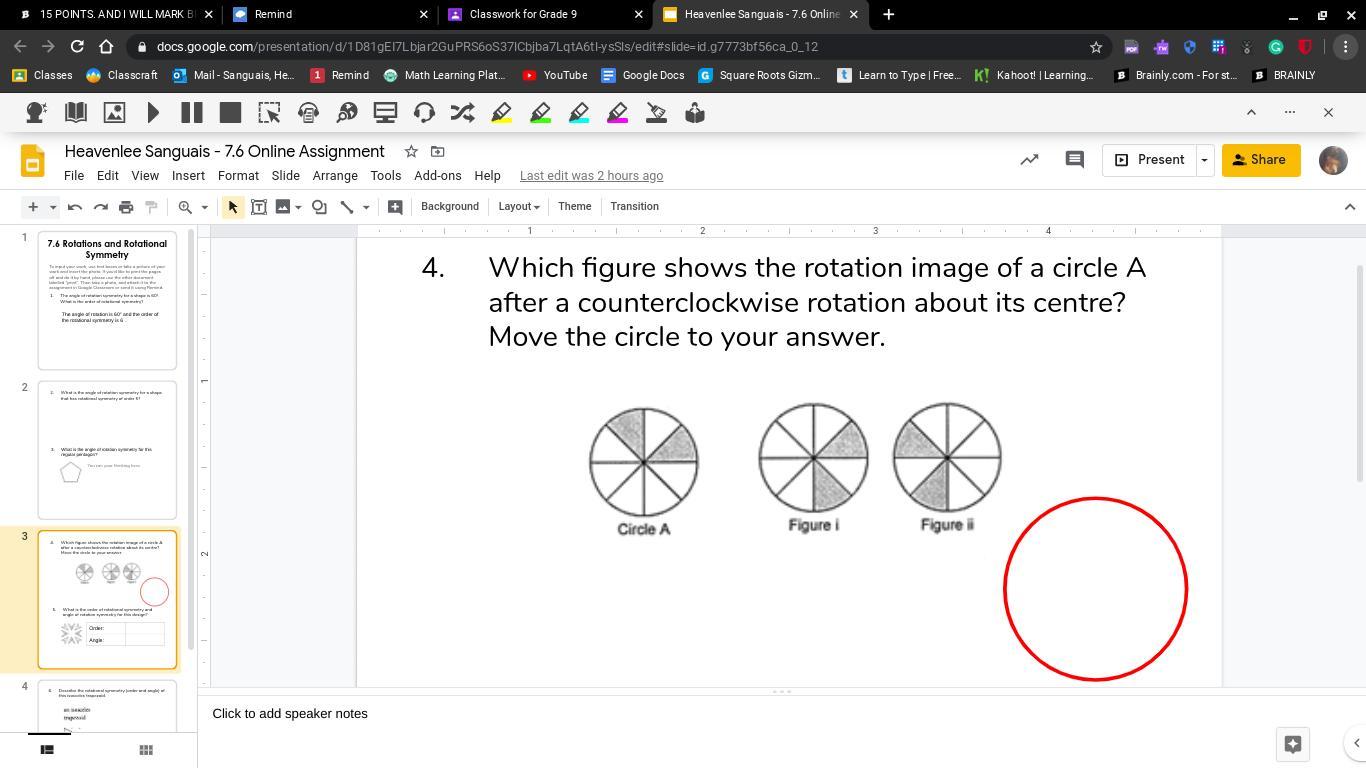Click the yellow Share button
This screenshot has height=768, width=1366.
tap(1260, 160)
